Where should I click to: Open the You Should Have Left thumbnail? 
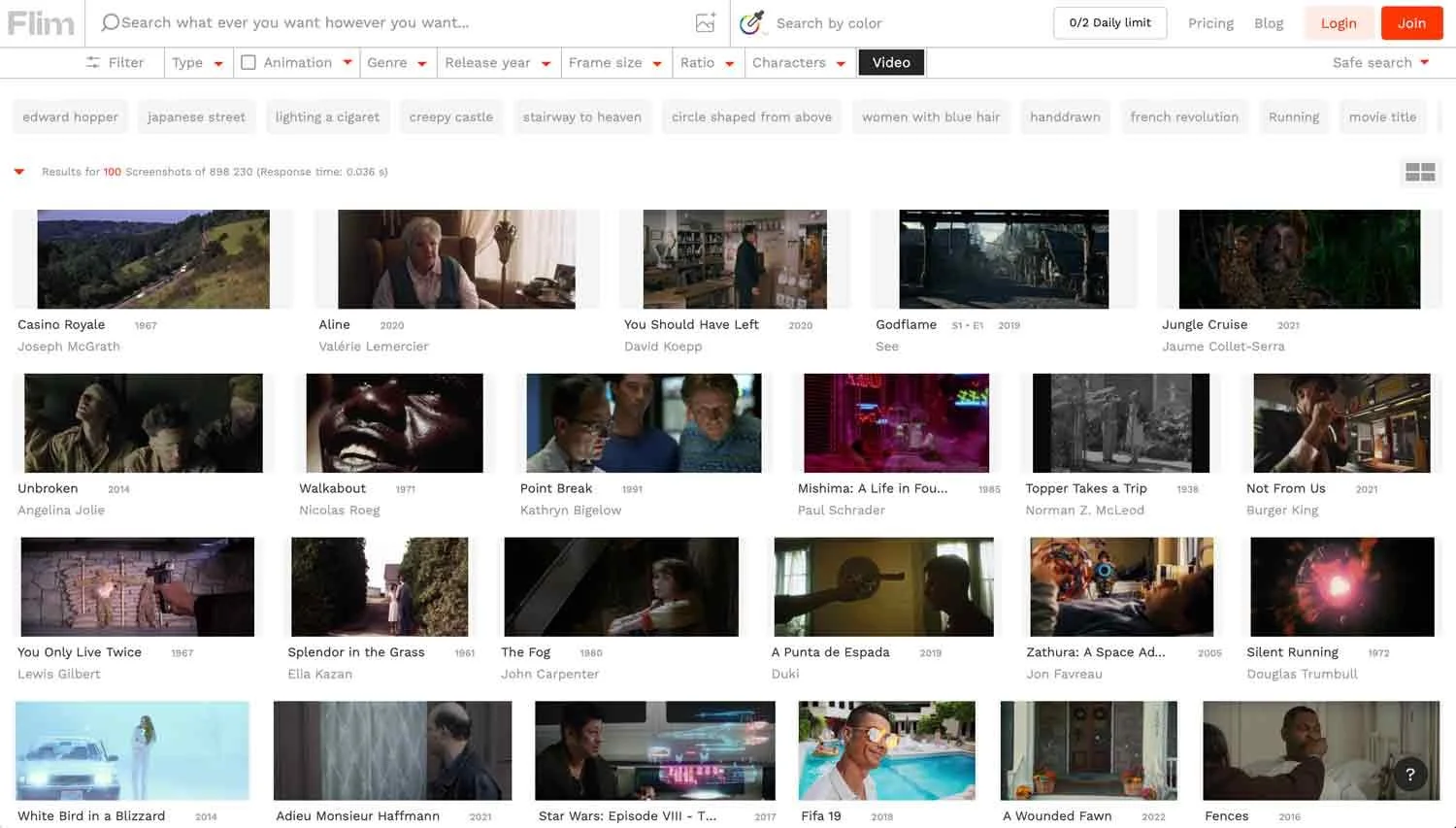pos(735,259)
